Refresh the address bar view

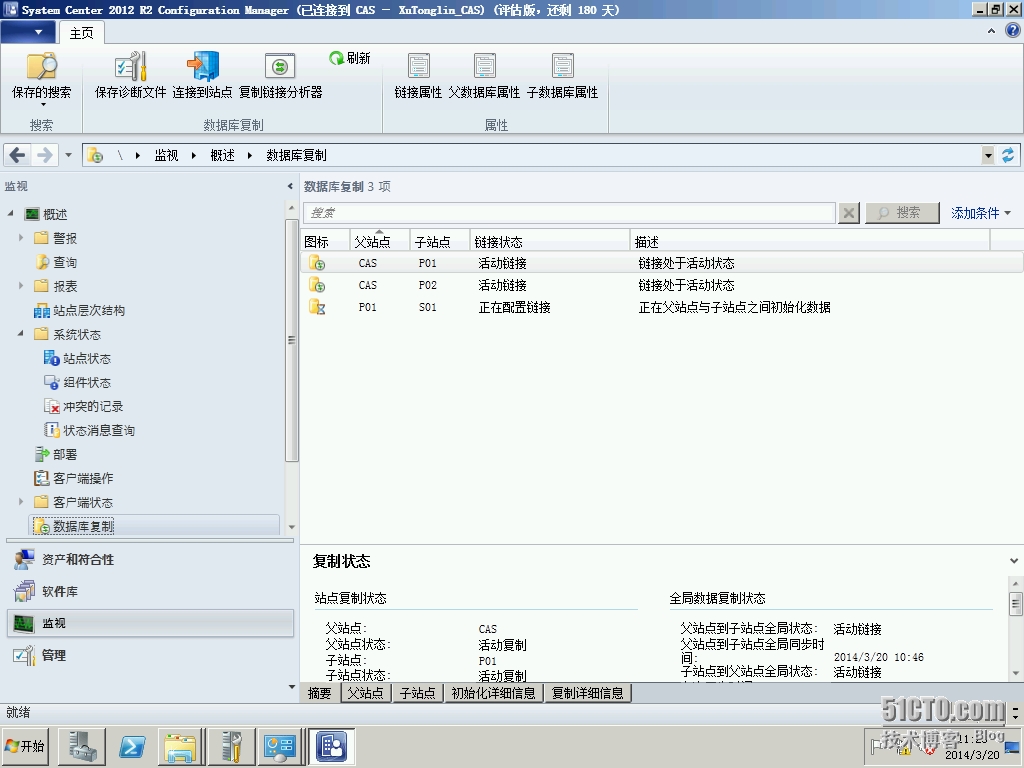[x=1008, y=155]
